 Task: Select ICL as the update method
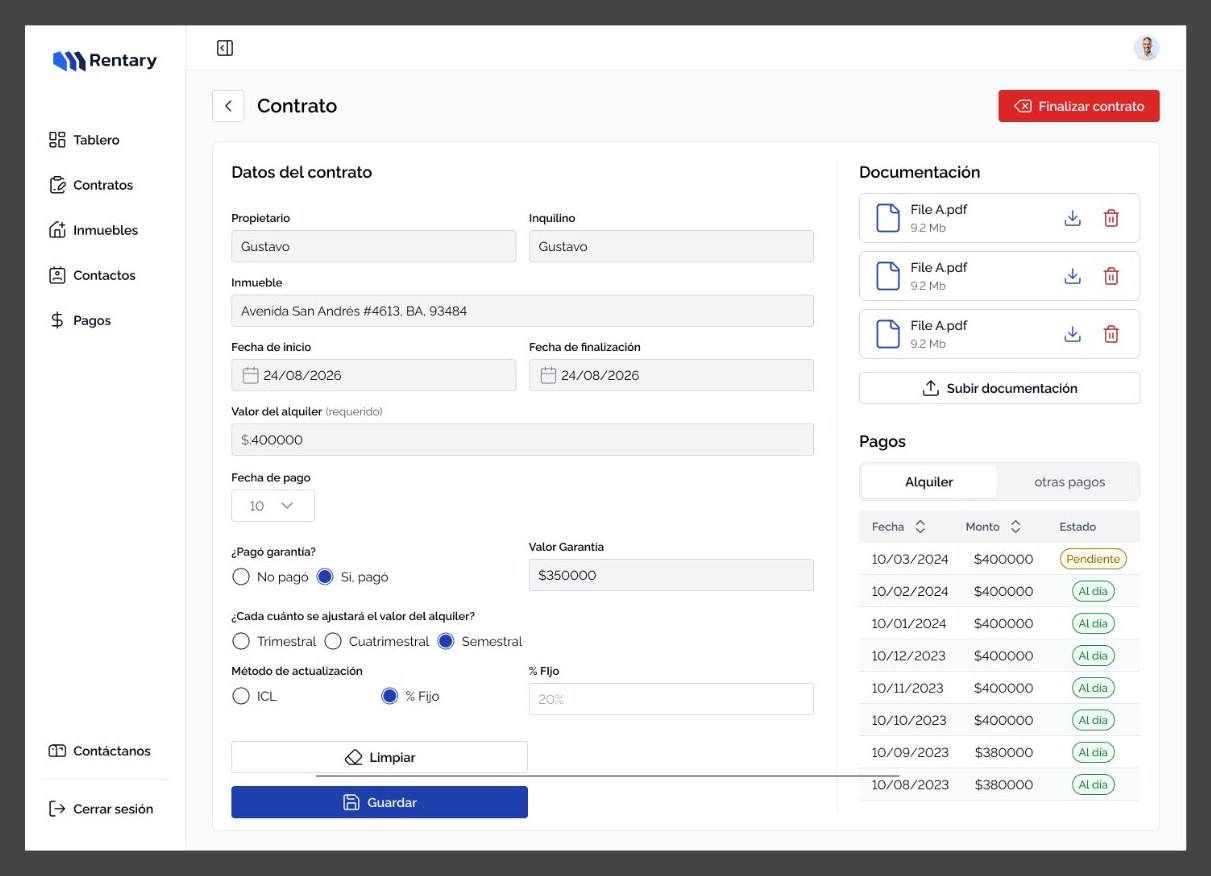pos(240,696)
